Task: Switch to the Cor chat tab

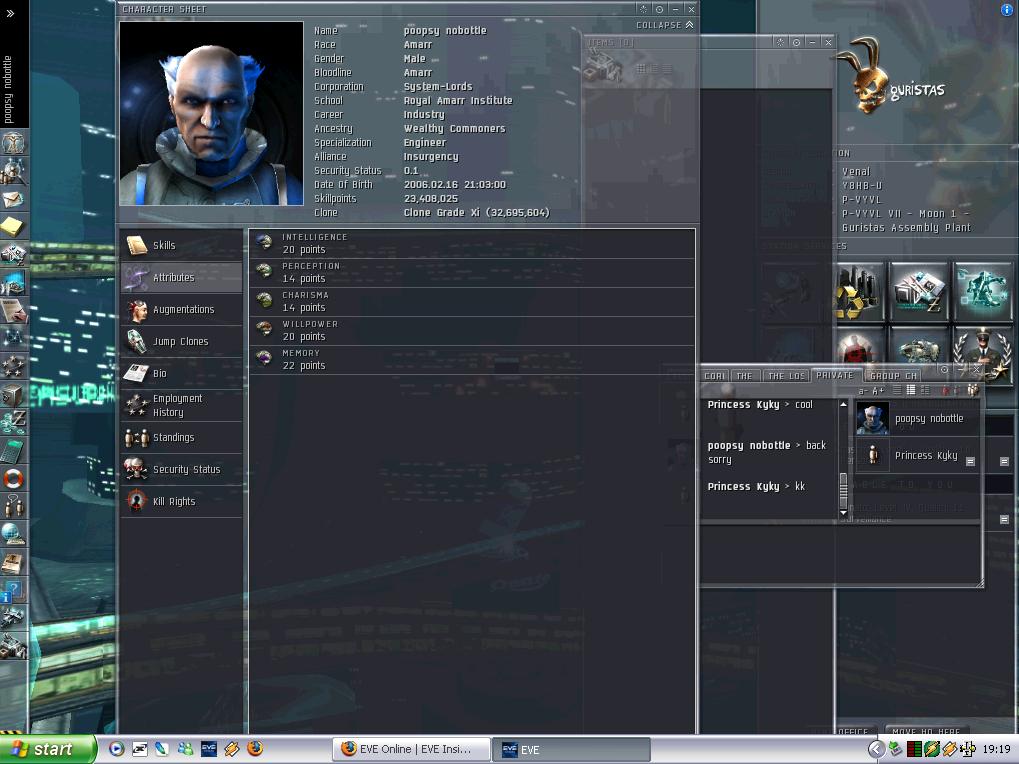Action: click(715, 376)
